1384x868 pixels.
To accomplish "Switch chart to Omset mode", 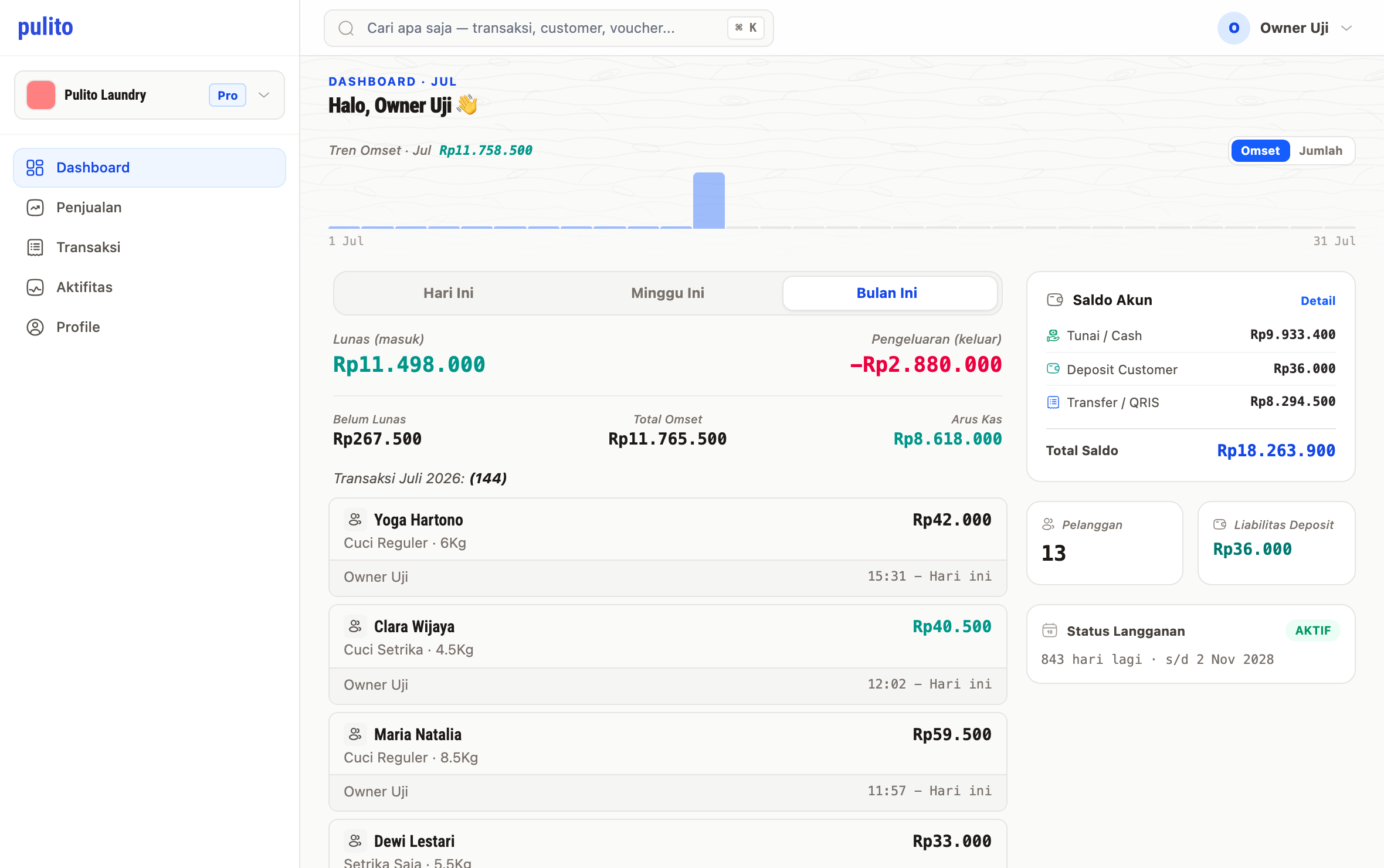I will click(x=1260, y=151).
